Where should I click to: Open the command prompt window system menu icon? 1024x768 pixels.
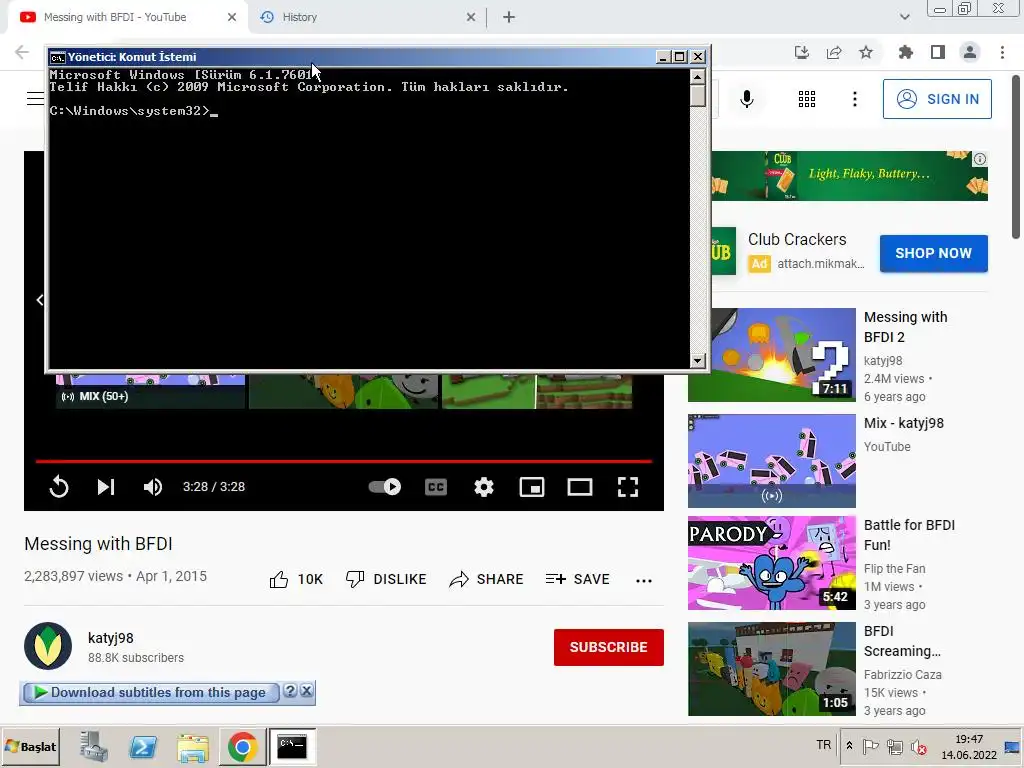[57, 57]
